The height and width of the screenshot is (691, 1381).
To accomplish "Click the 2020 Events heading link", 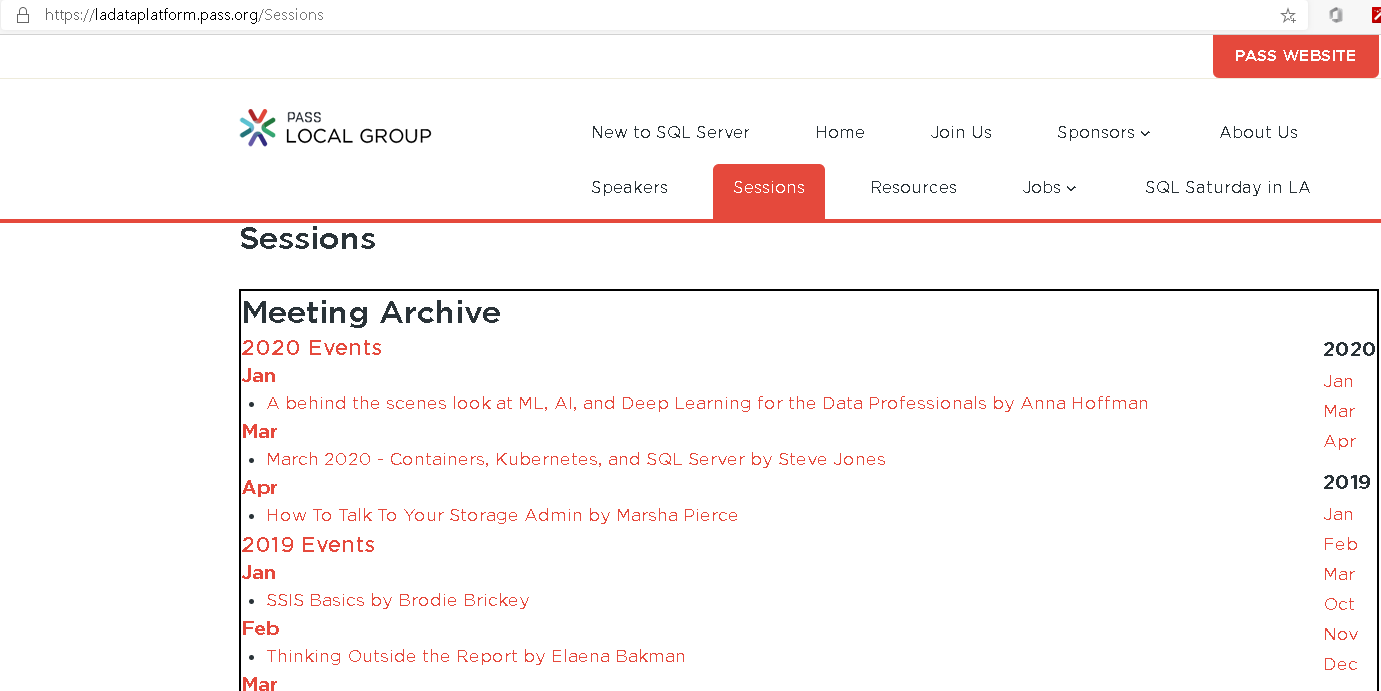I will click(x=311, y=348).
